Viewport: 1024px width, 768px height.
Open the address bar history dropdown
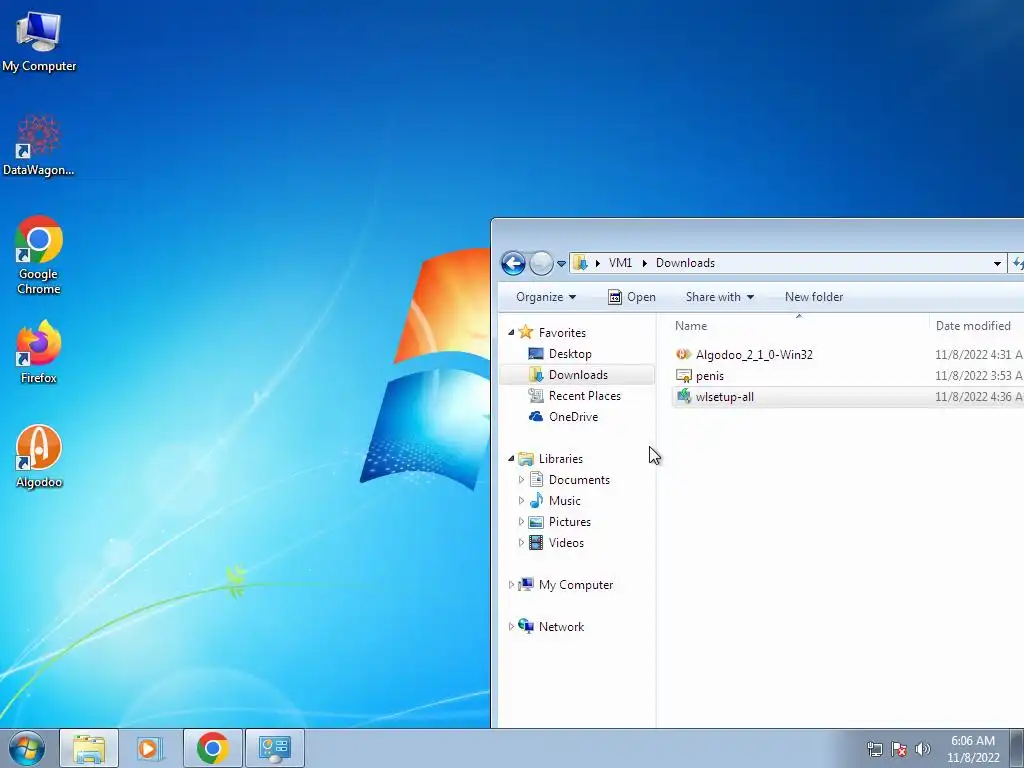pyautogui.click(x=997, y=264)
